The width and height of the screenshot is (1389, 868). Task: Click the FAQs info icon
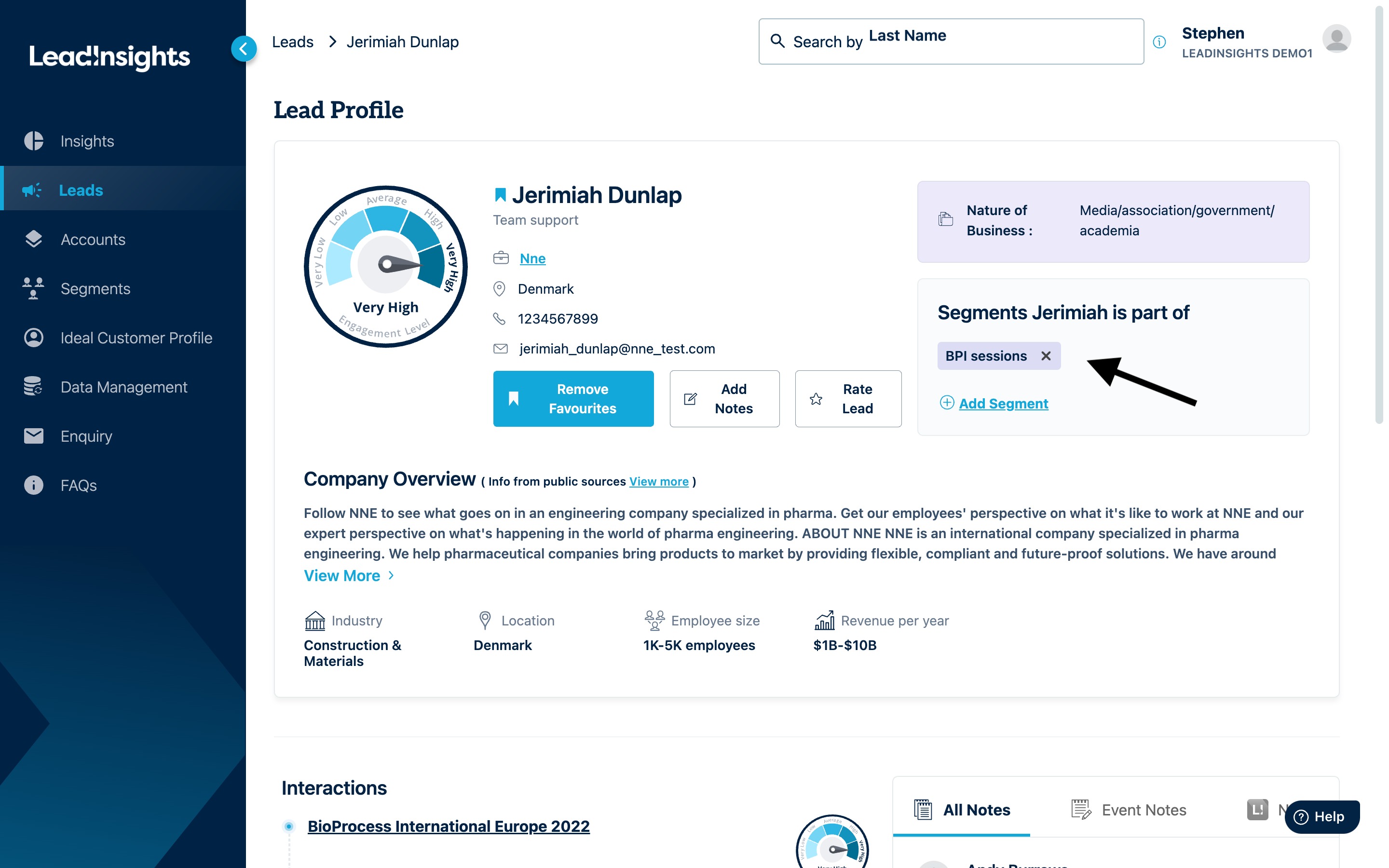click(x=33, y=485)
